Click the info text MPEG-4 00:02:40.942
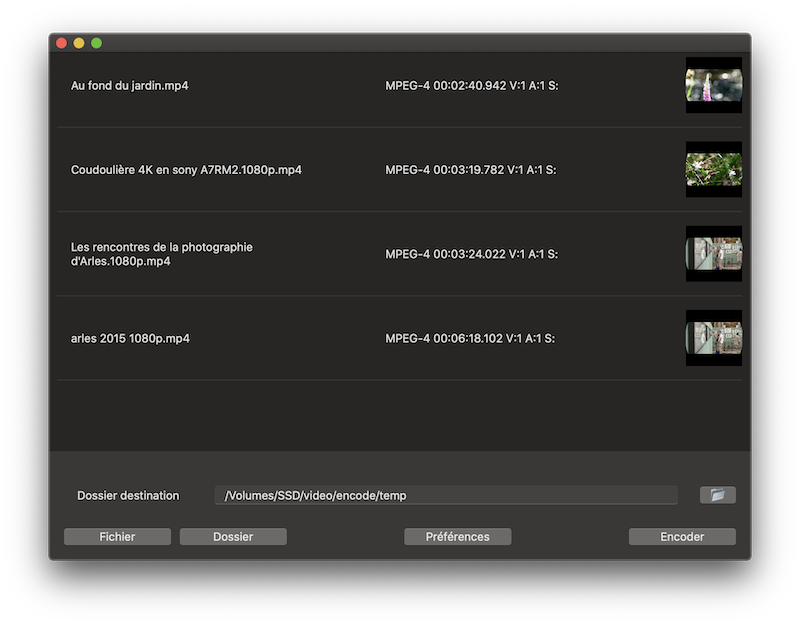800x625 pixels. [472, 86]
